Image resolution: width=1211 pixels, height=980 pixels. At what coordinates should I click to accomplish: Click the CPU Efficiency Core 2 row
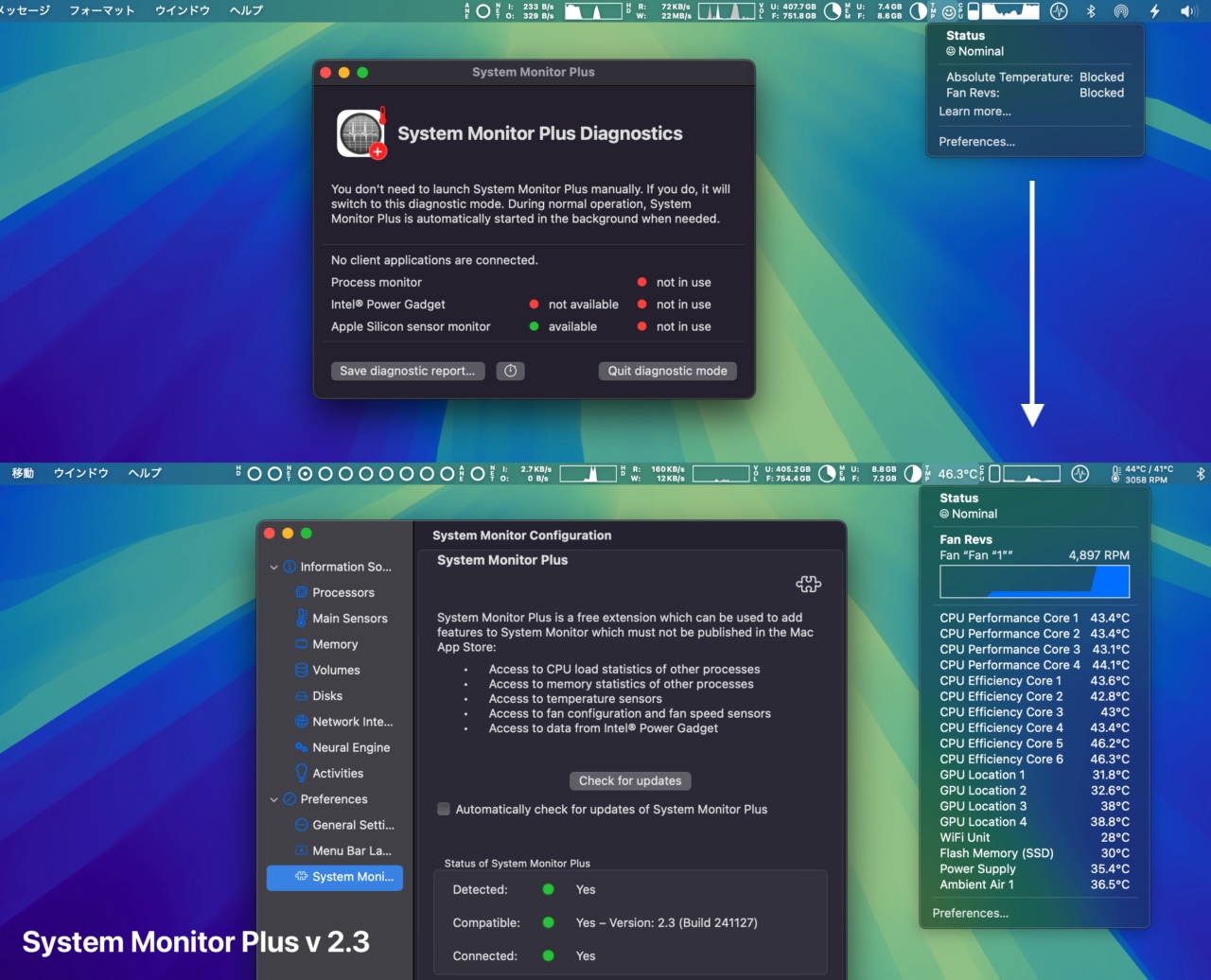(x=1034, y=696)
